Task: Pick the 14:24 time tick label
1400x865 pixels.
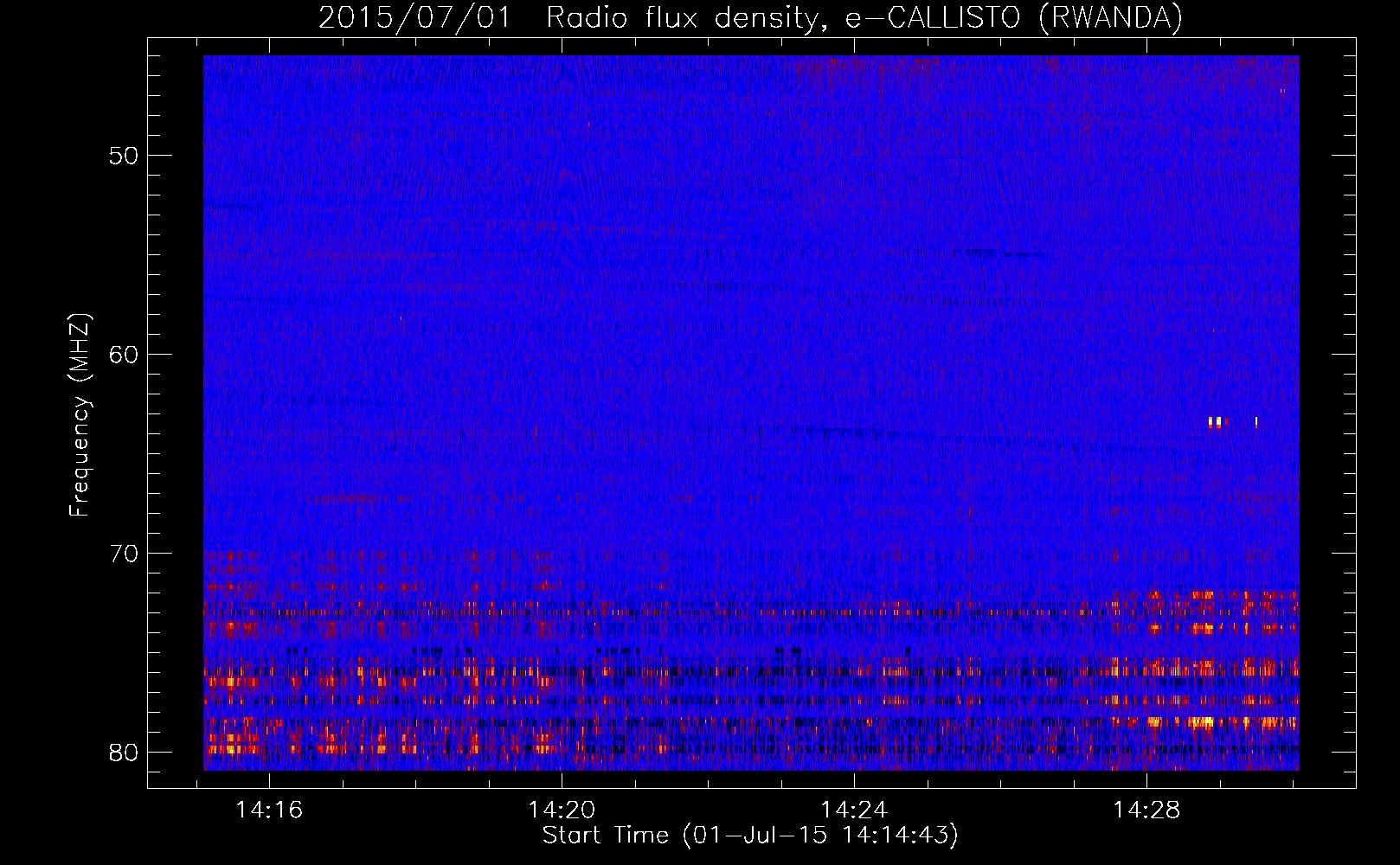Action: tap(854, 811)
